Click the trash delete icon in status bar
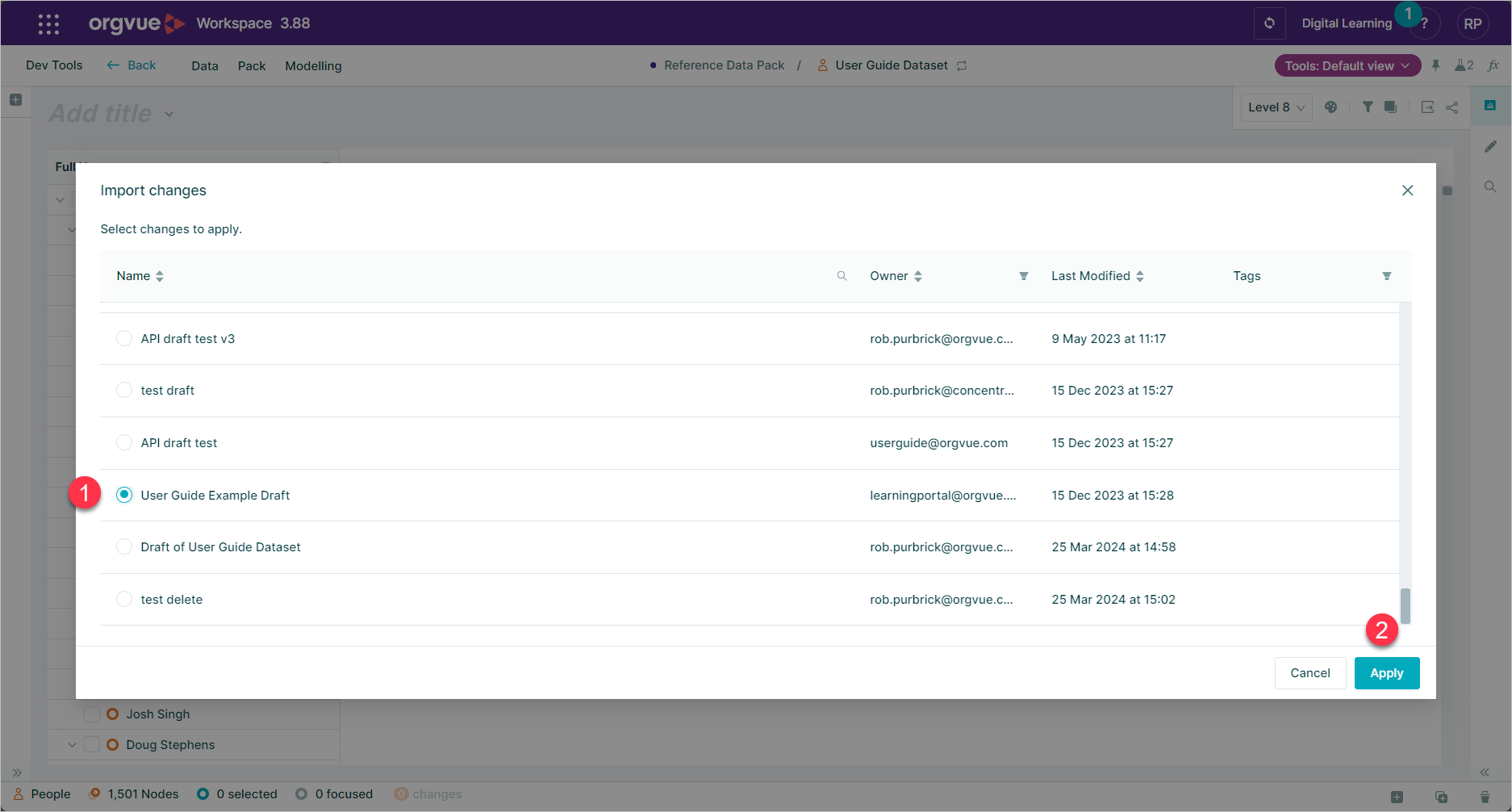The width and height of the screenshot is (1512, 812). [1485, 796]
